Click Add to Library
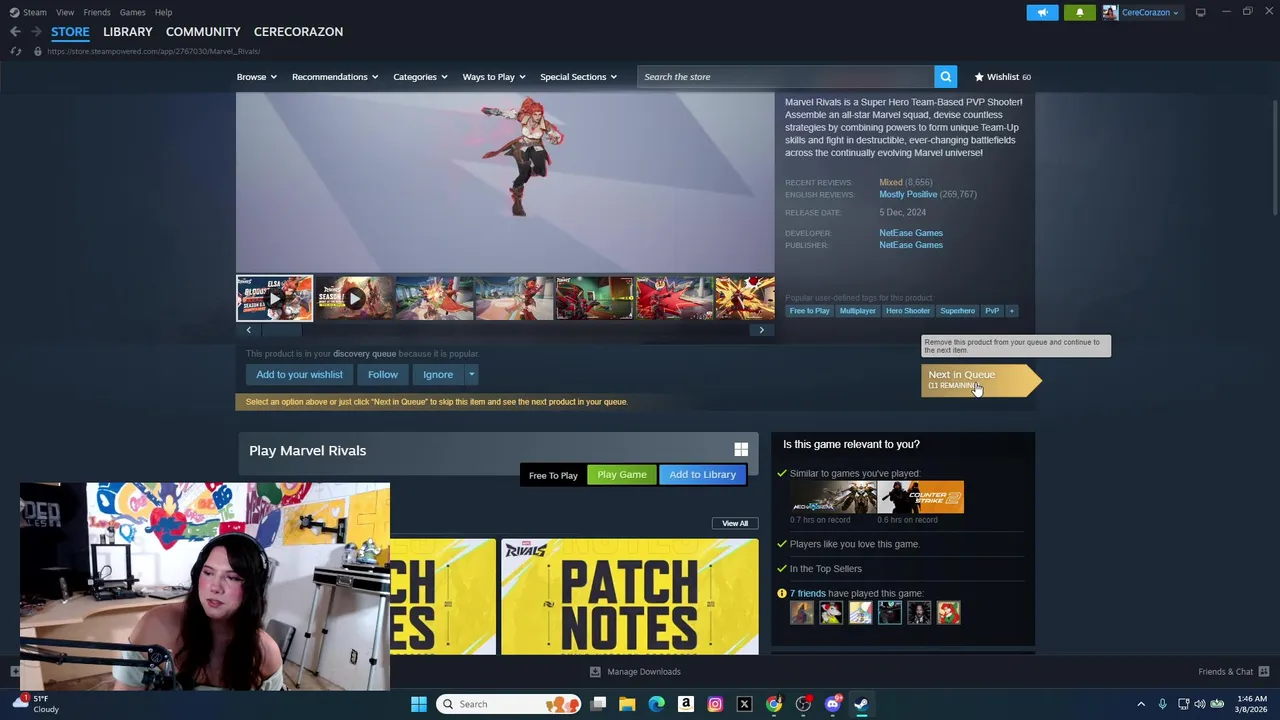 pyautogui.click(x=702, y=475)
